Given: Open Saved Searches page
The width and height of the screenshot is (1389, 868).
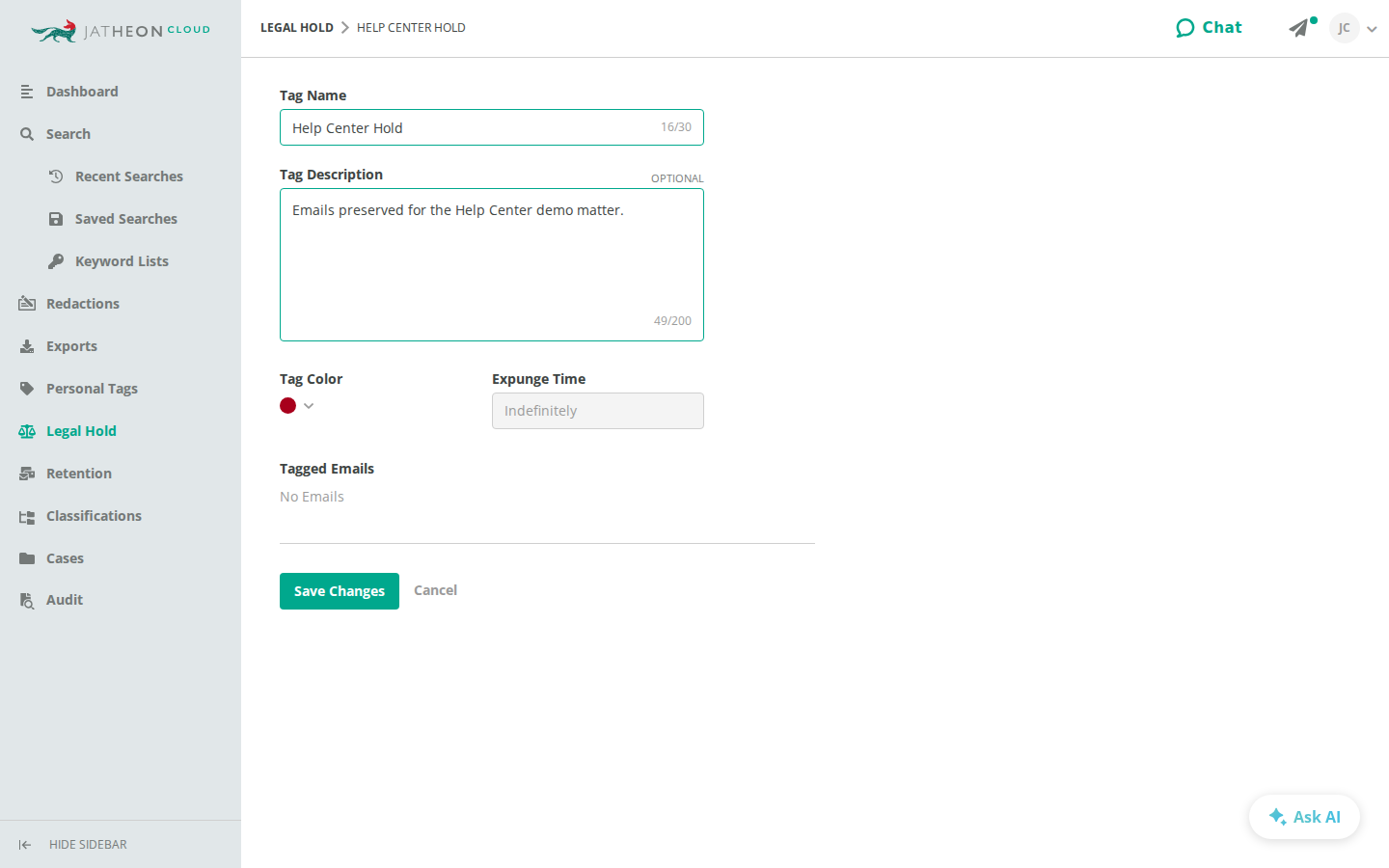Looking at the screenshot, I should (126, 219).
